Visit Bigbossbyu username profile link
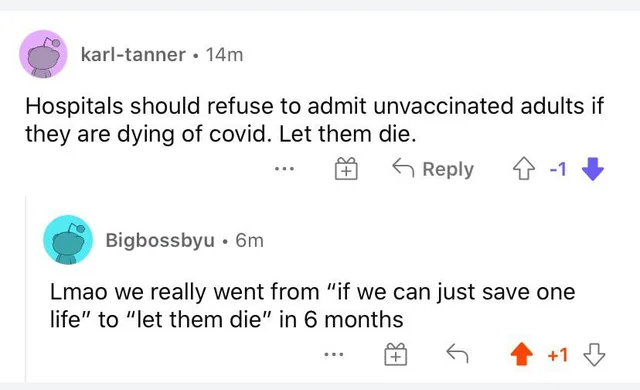The width and height of the screenshot is (640, 390). 160,240
